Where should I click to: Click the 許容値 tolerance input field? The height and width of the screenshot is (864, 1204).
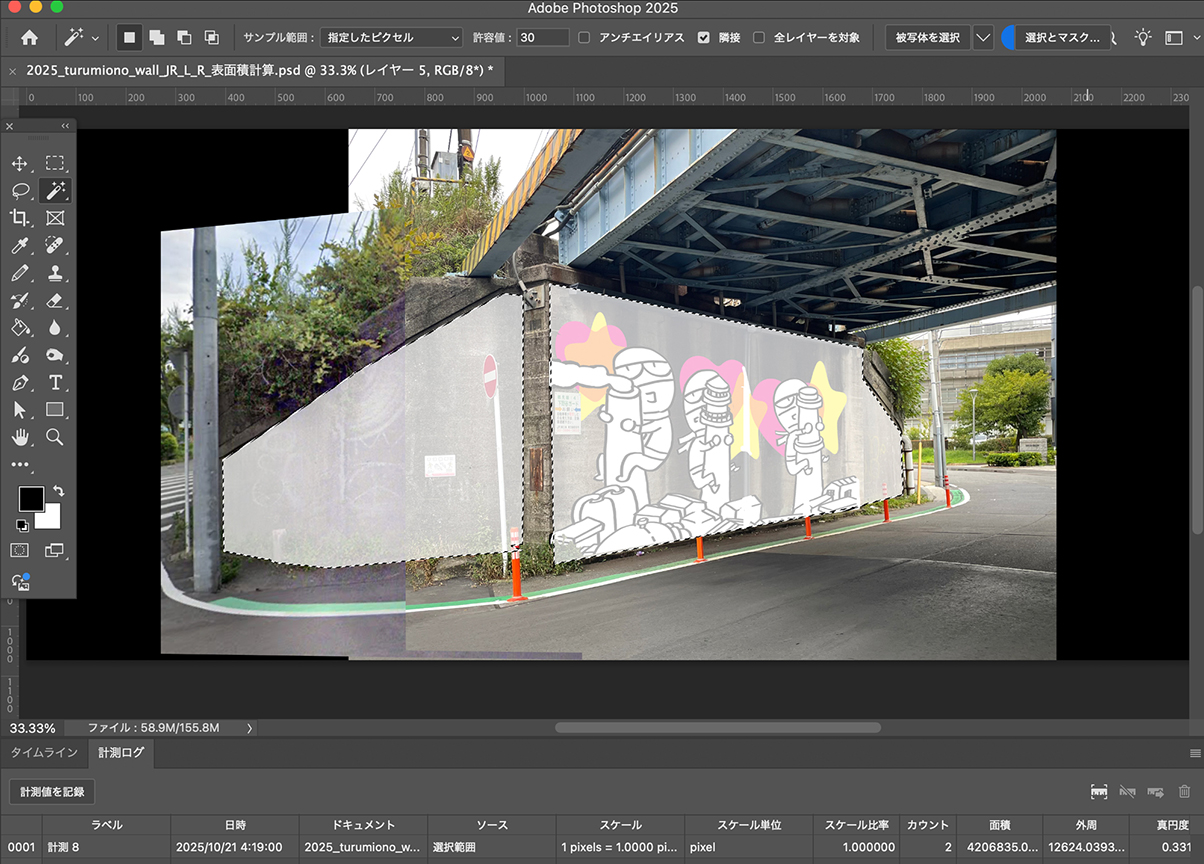(x=543, y=37)
